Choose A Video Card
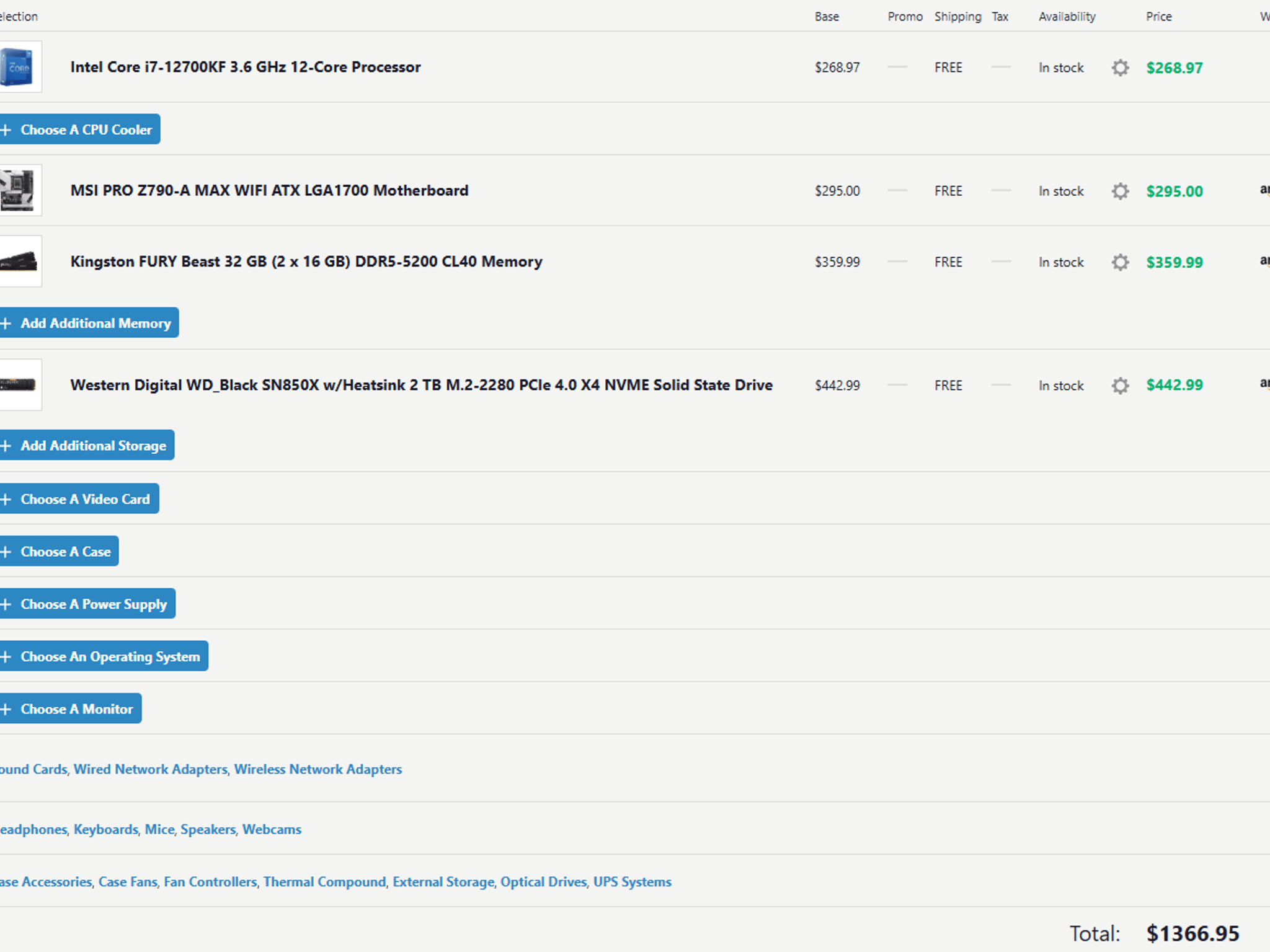Viewport: 1270px width, 952px height. coord(79,499)
